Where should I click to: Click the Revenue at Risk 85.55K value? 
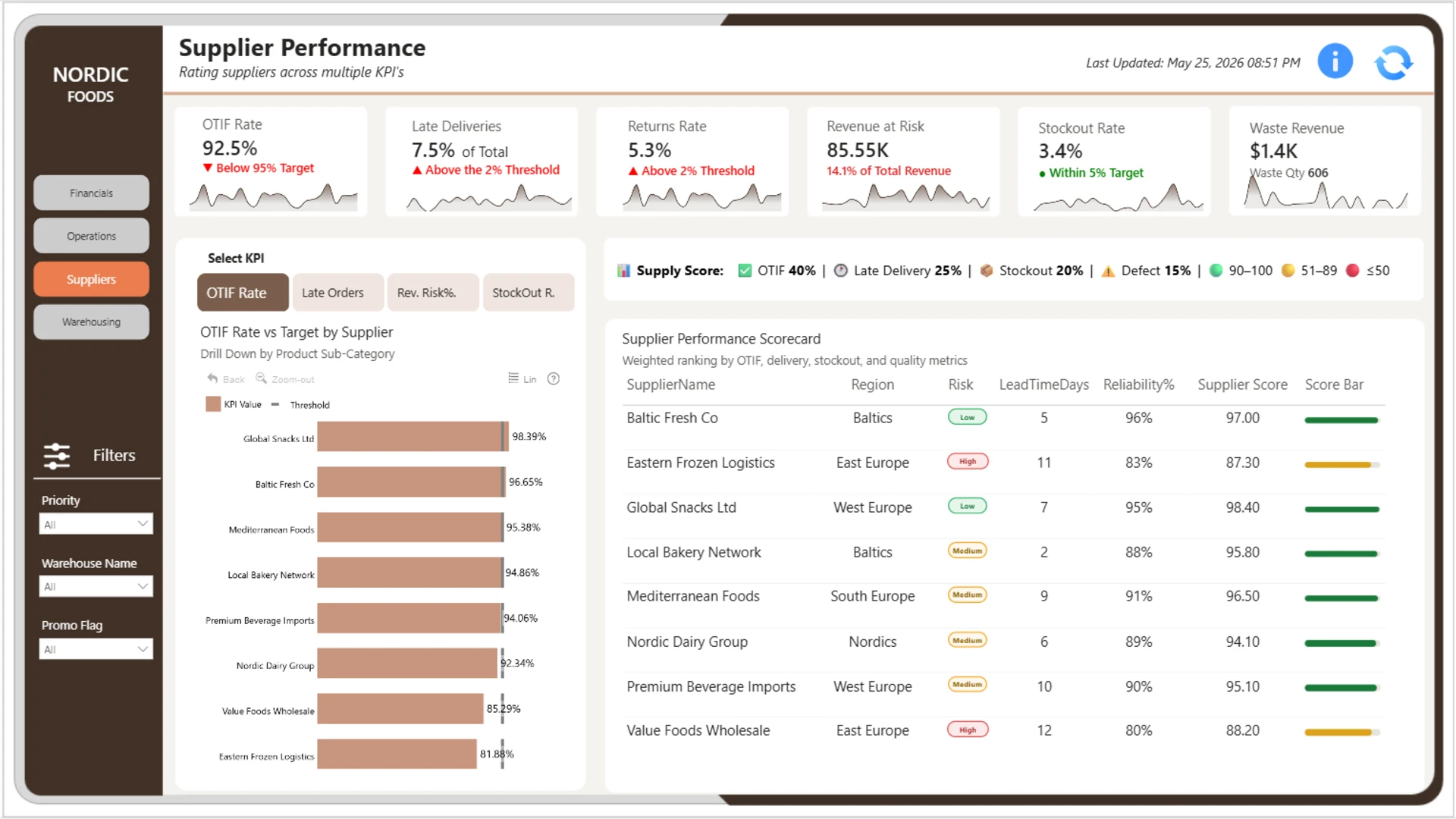pos(857,150)
